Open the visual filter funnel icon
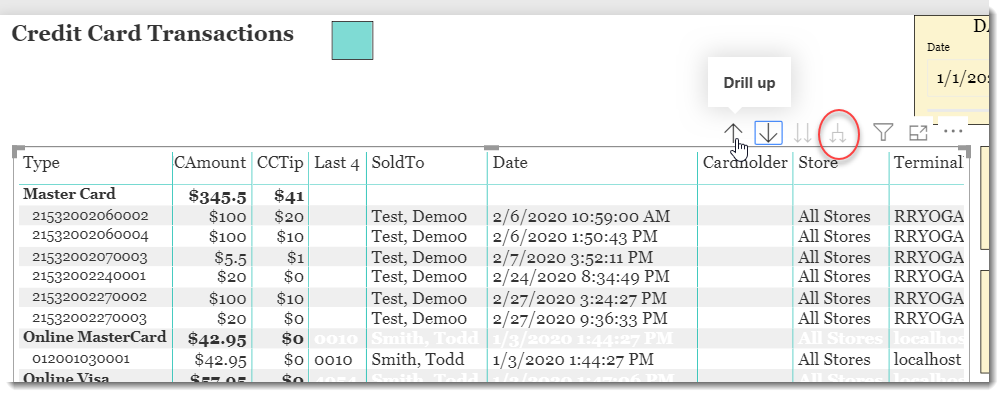Image resolution: width=1004 pixels, height=397 pixels. pos(884,133)
